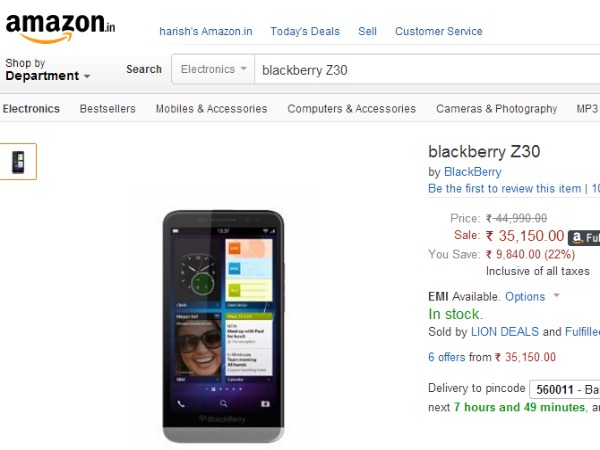The image size is (600, 450).
Task: Open harish's Amazon.in link
Action: [206, 31]
